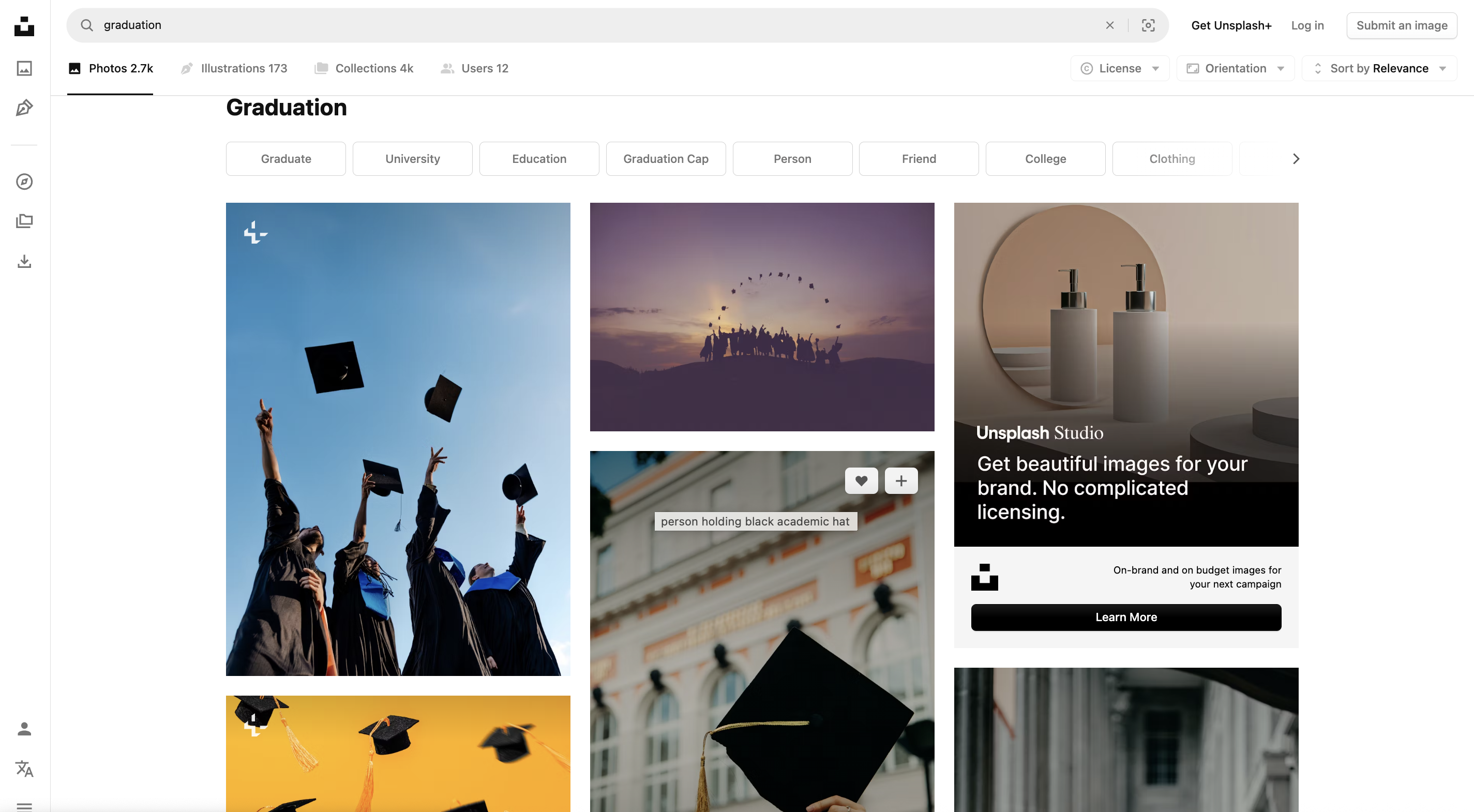Viewport: 1474px width, 812px height.
Task: Open the Illustrations pen icon in sidebar
Action: [24, 108]
